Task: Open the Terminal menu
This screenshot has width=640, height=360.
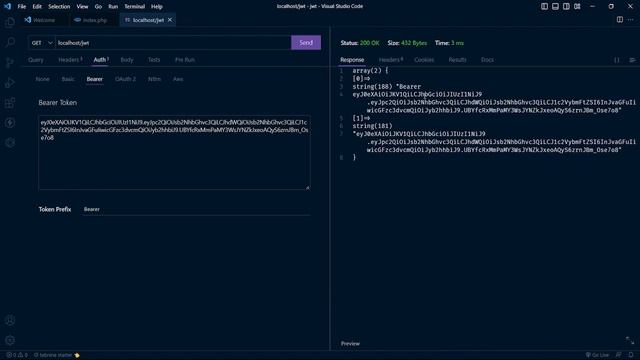Action: coord(134,7)
